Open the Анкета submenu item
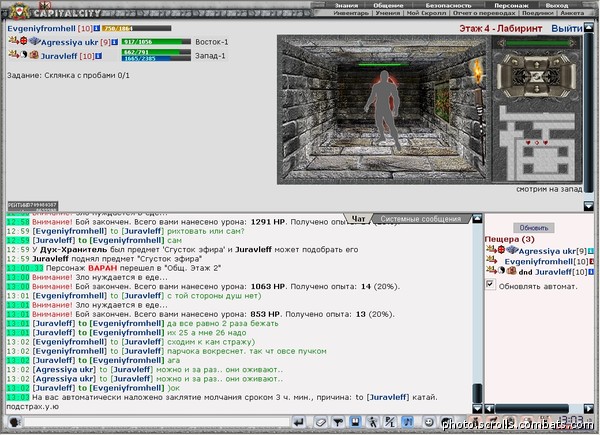Viewport: 600px width, 435px height. click(572, 13)
